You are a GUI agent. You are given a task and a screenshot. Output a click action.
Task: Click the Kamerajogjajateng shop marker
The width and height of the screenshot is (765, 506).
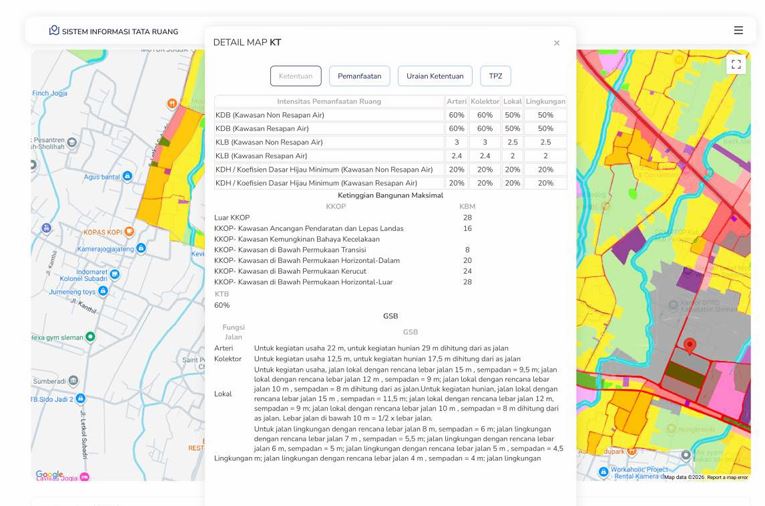[141, 248]
